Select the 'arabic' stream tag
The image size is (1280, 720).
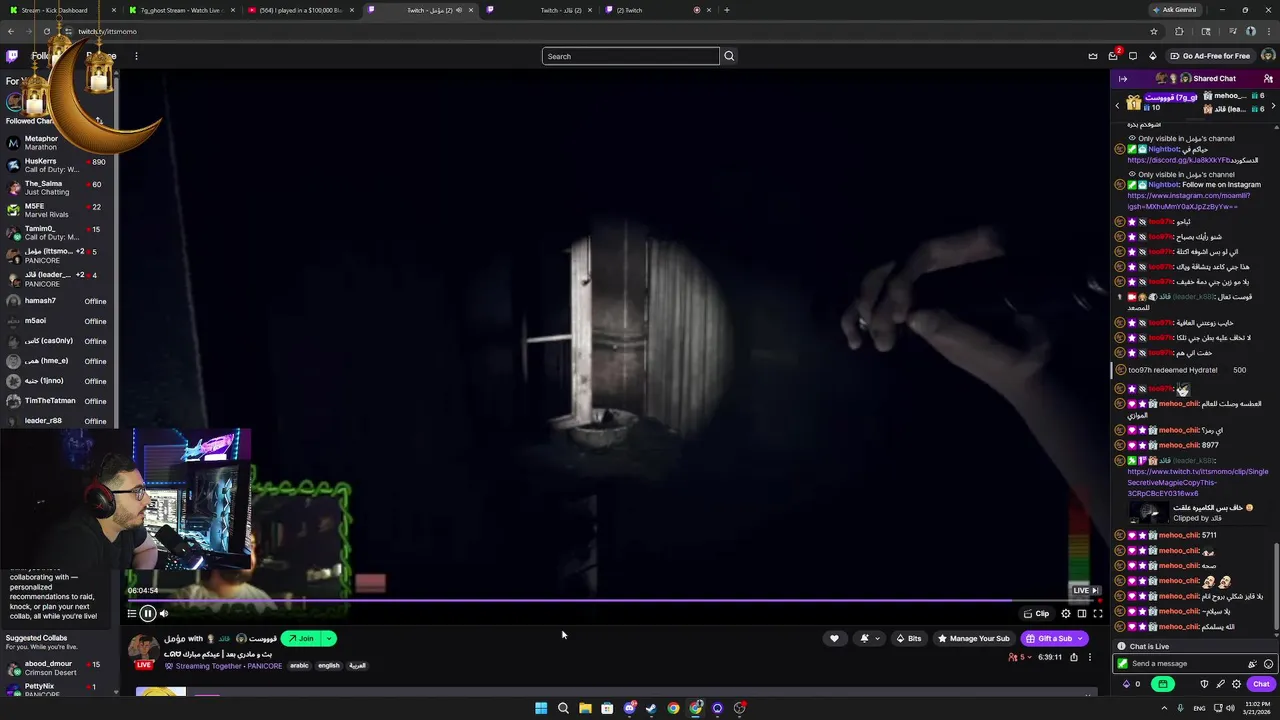click(299, 665)
